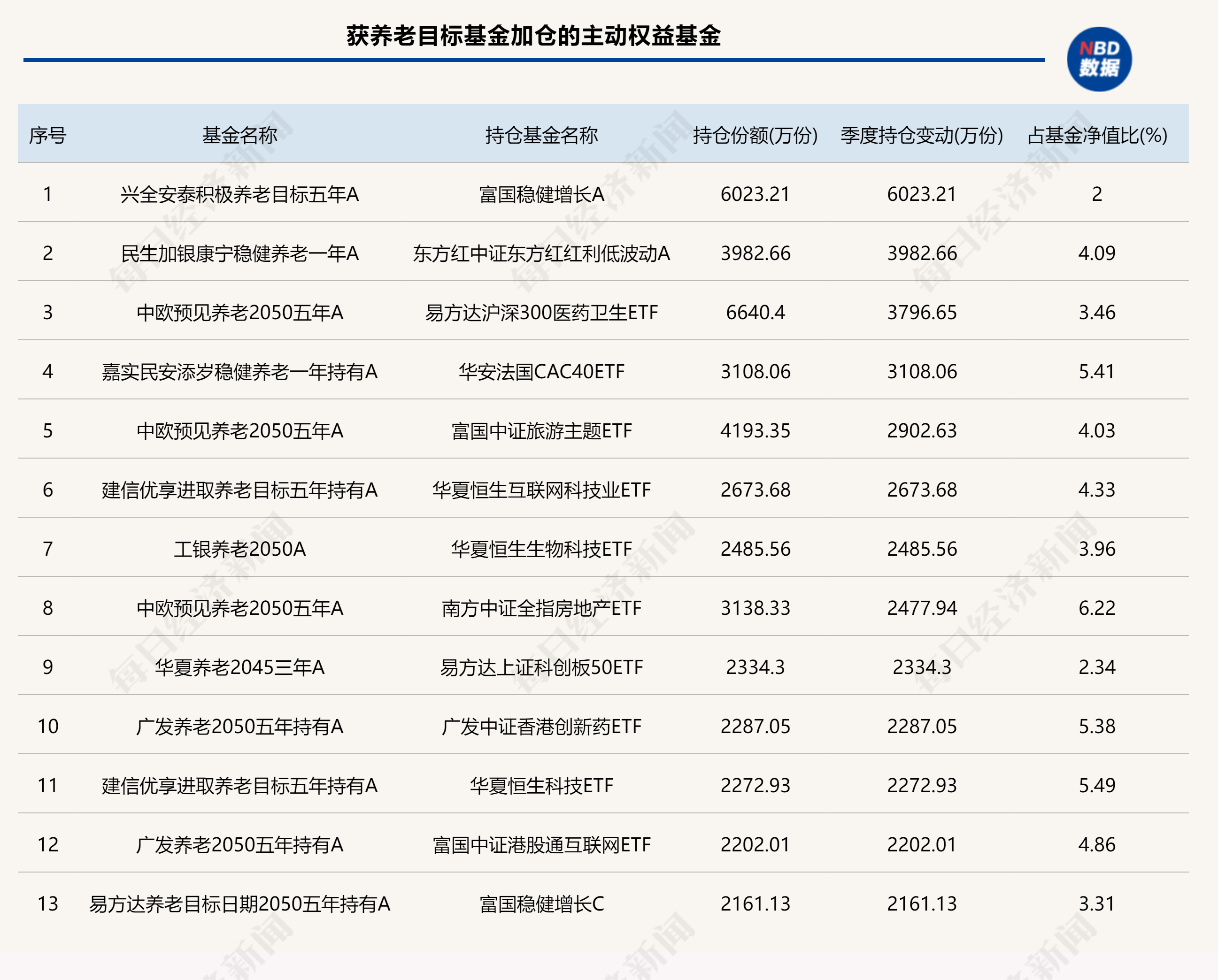Click row number 10
The width and height of the screenshot is (1218, 980).
[47, 727]
